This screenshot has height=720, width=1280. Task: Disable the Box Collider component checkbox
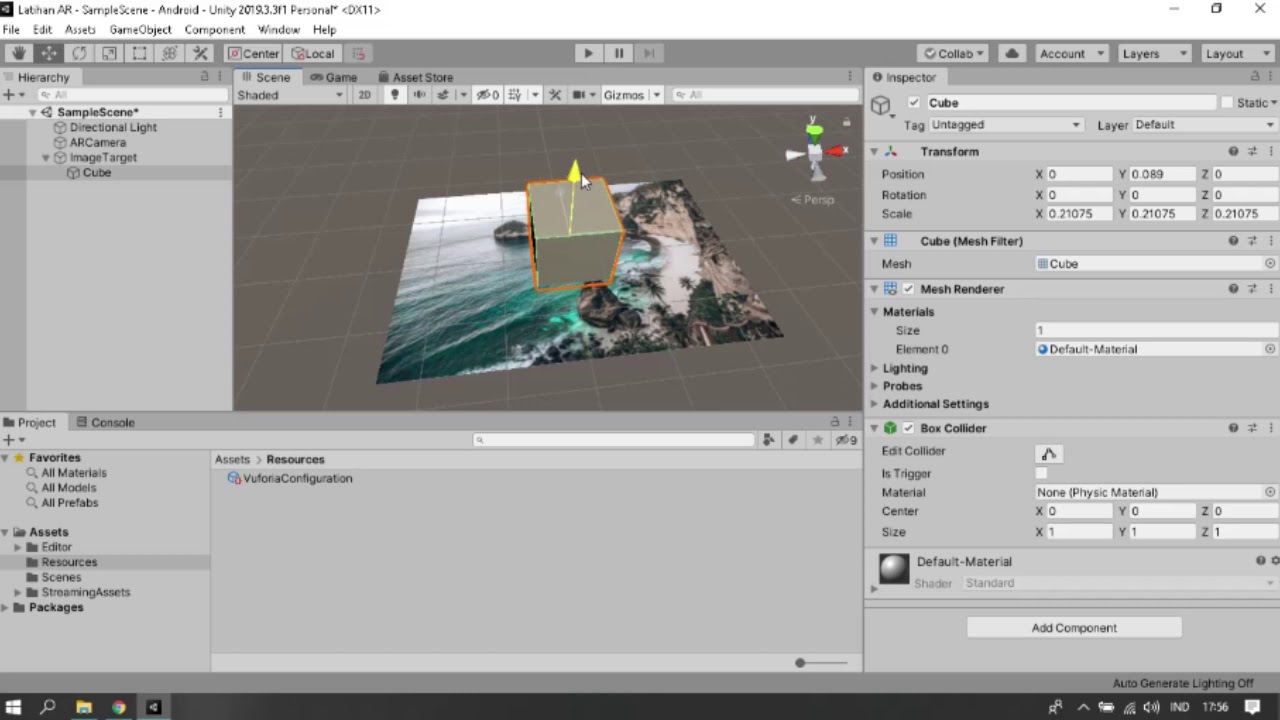click(908, 428)
